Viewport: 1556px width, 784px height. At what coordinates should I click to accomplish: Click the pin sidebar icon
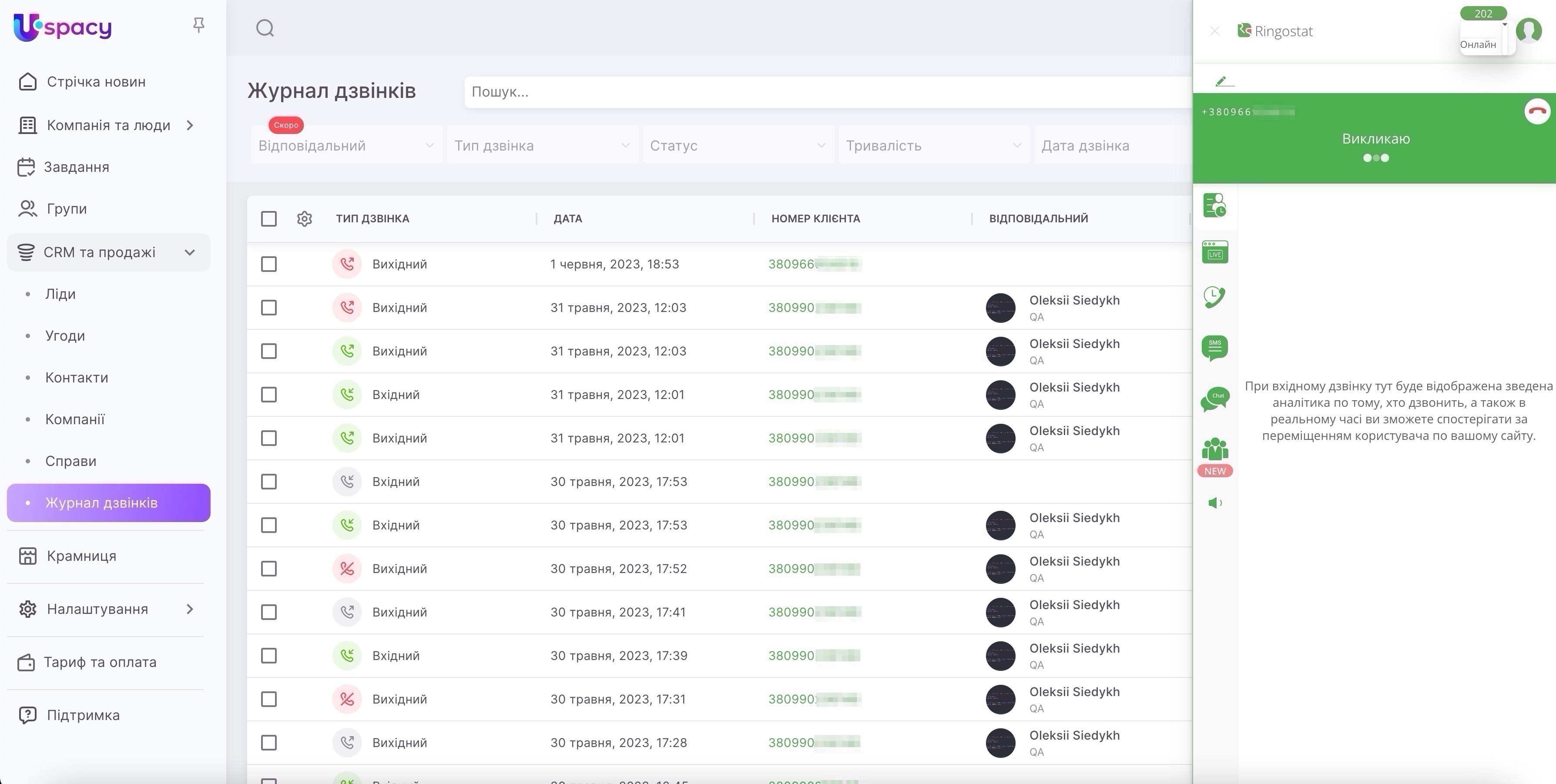click(x=199, y=25)
